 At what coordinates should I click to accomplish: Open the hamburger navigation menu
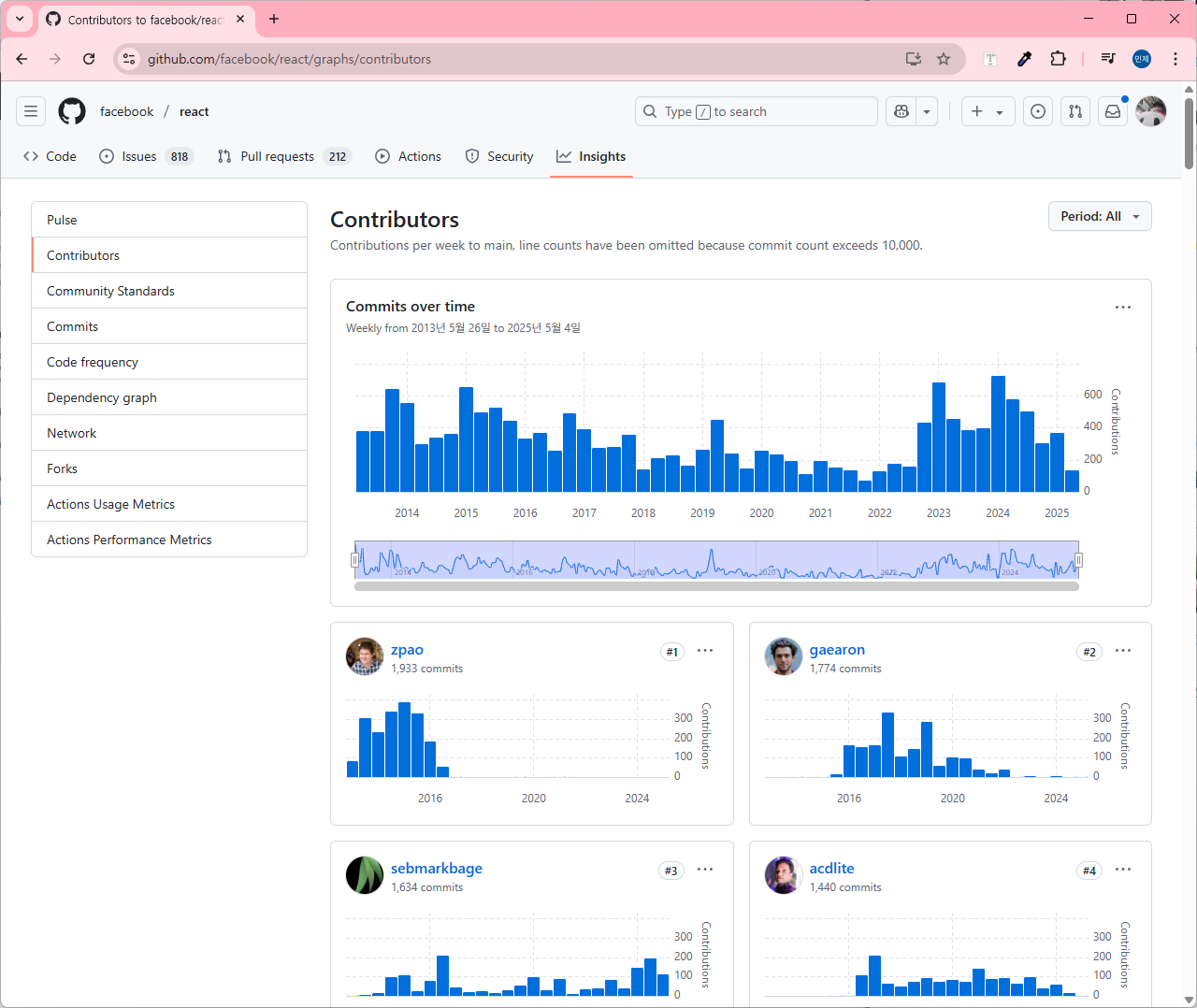point(31,111)
